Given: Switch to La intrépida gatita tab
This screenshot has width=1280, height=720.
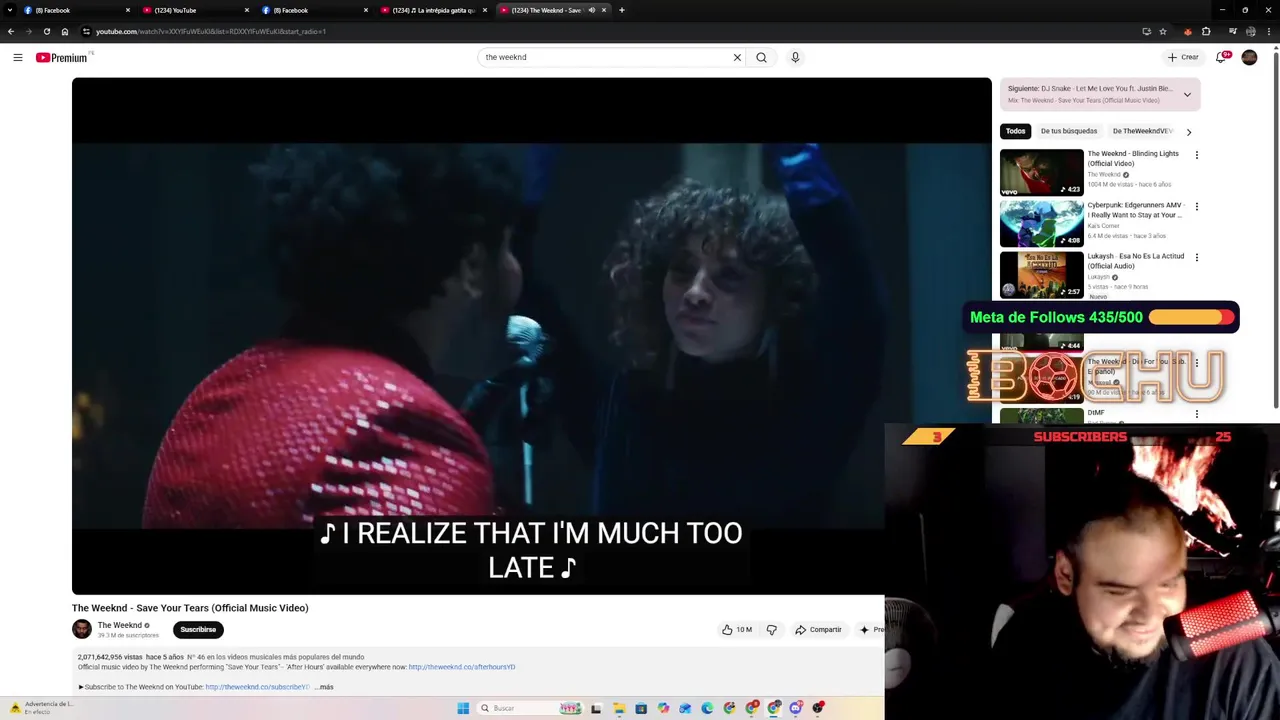Looking at the screenshot, I should pos(433,10).
